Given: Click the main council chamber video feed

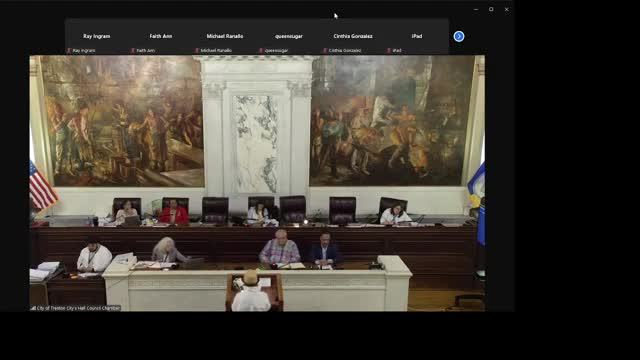Looking at the screenshot, I should point(257,183).
